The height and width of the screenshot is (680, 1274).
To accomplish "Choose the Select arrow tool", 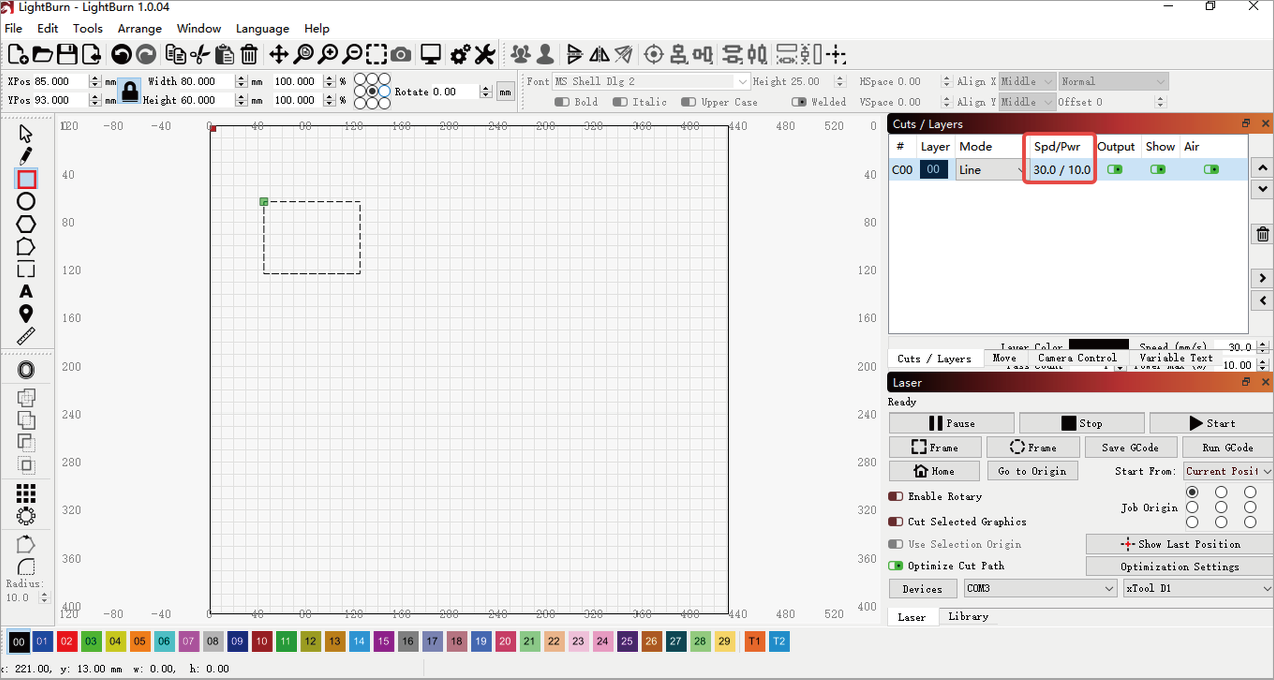I will pos(26,133).
